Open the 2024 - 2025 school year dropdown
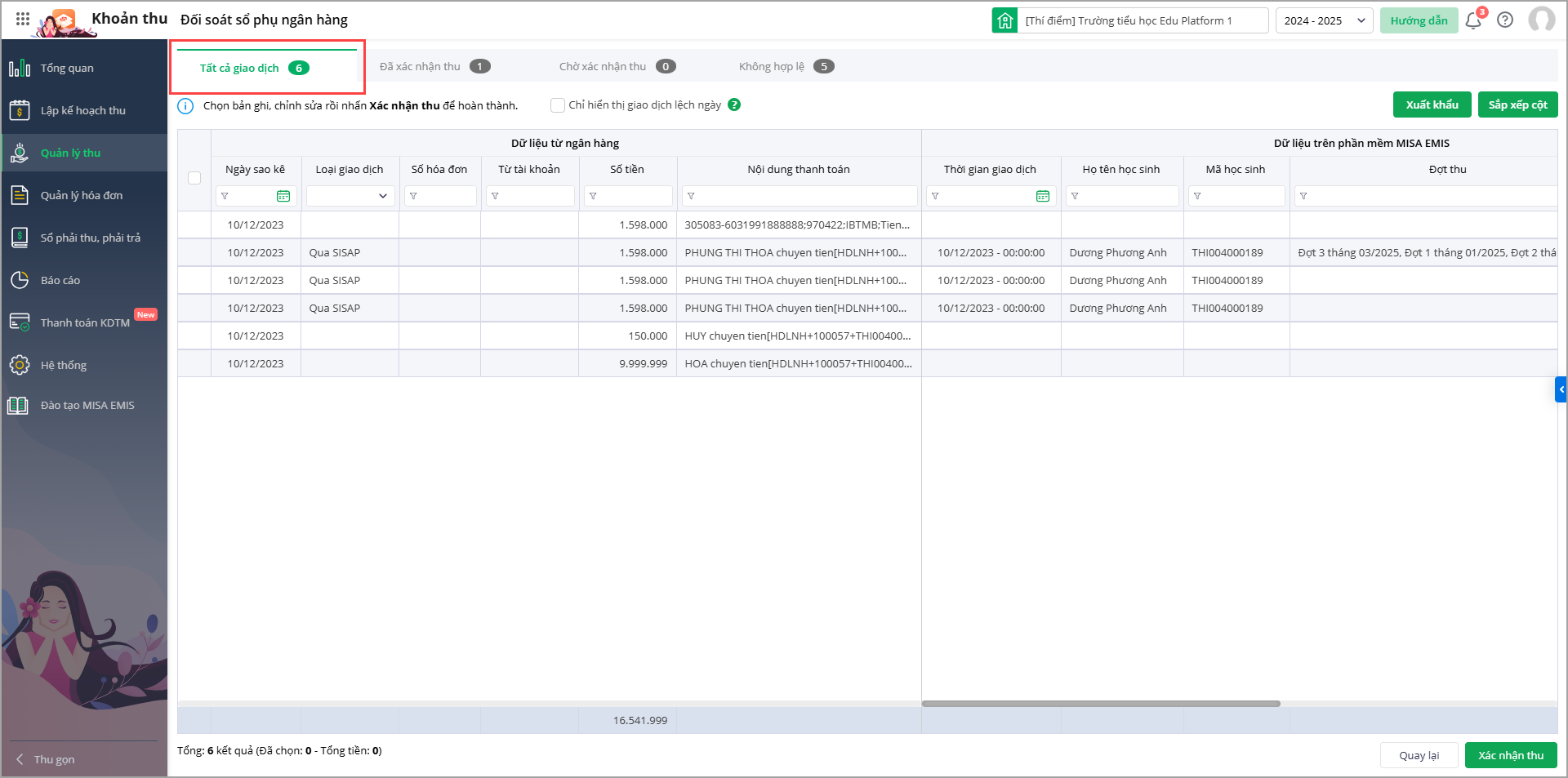Screen dimensions: 1568x778 [1324, 20]
